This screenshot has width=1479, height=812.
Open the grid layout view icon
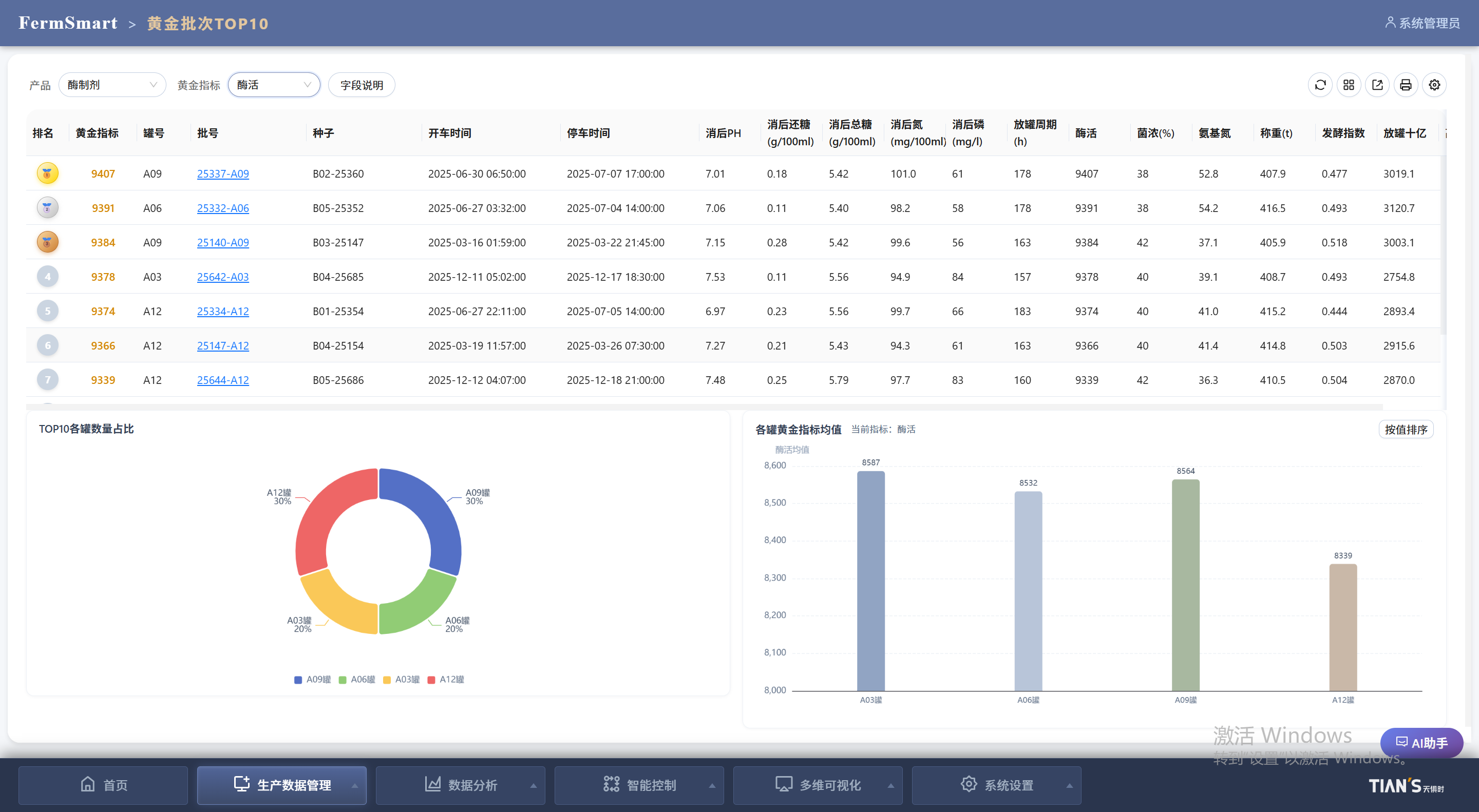[x=1349, y=85]
